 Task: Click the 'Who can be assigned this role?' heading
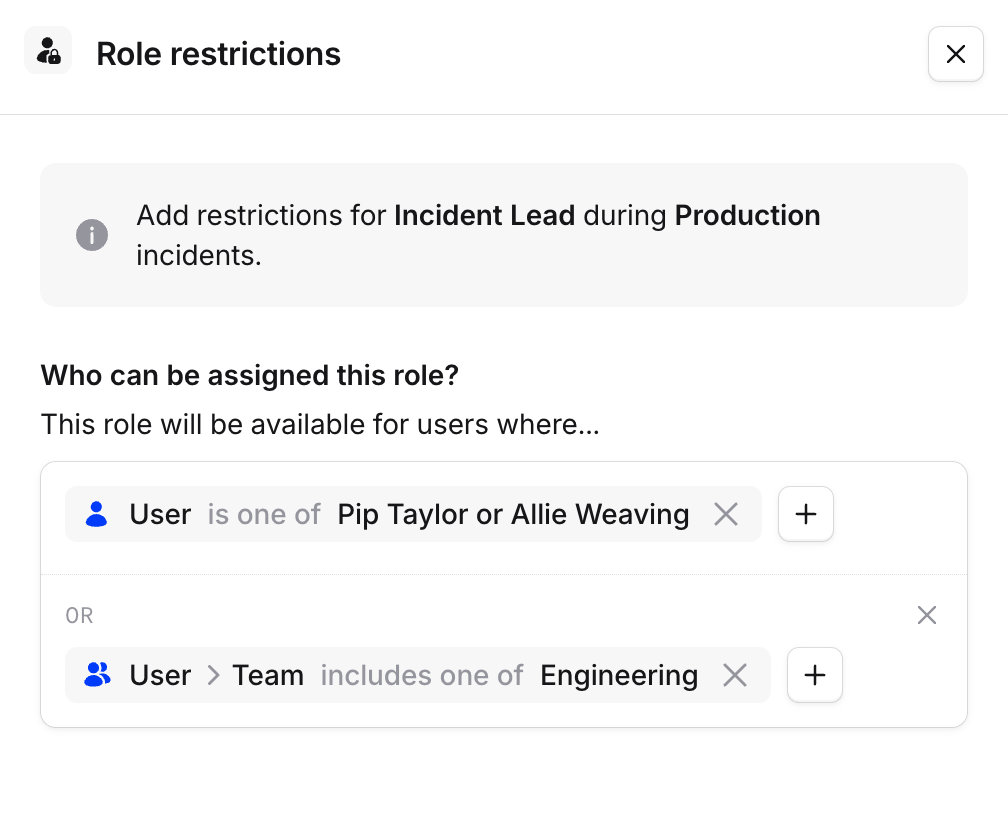tap(249, 375)
